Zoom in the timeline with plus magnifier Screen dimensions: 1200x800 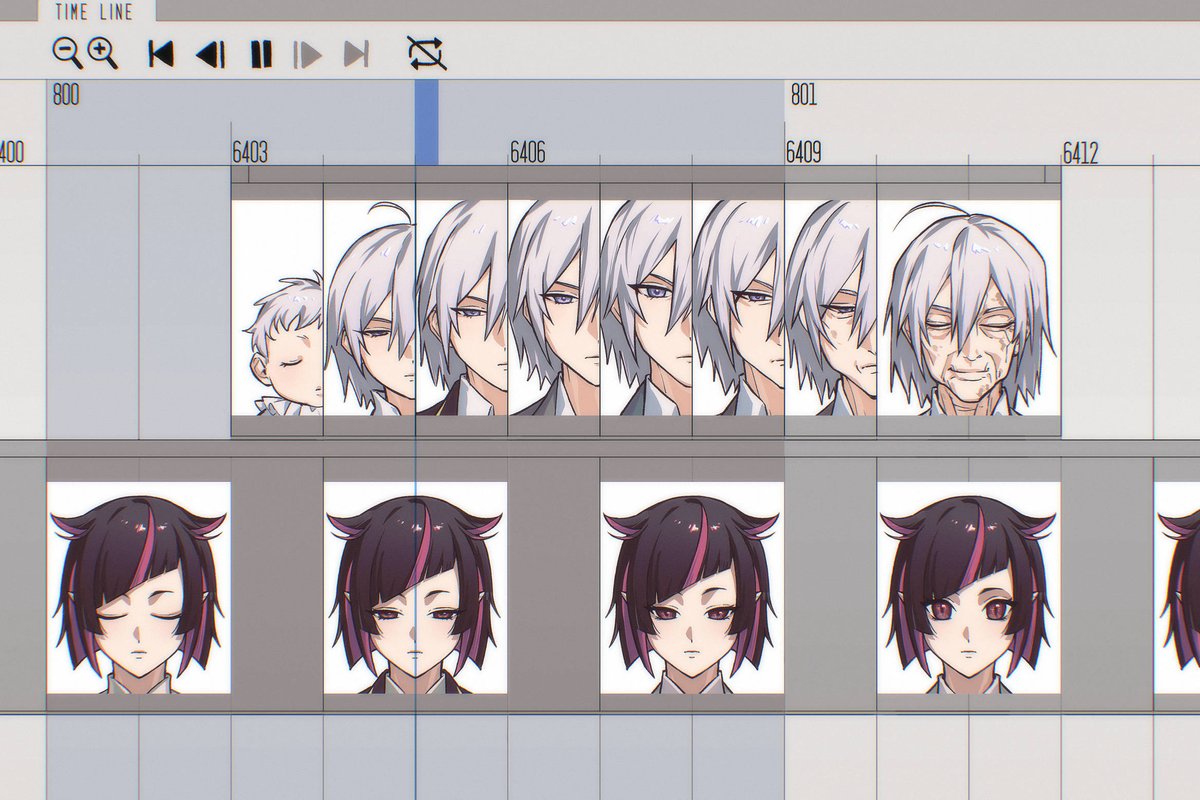coord(103,52)
